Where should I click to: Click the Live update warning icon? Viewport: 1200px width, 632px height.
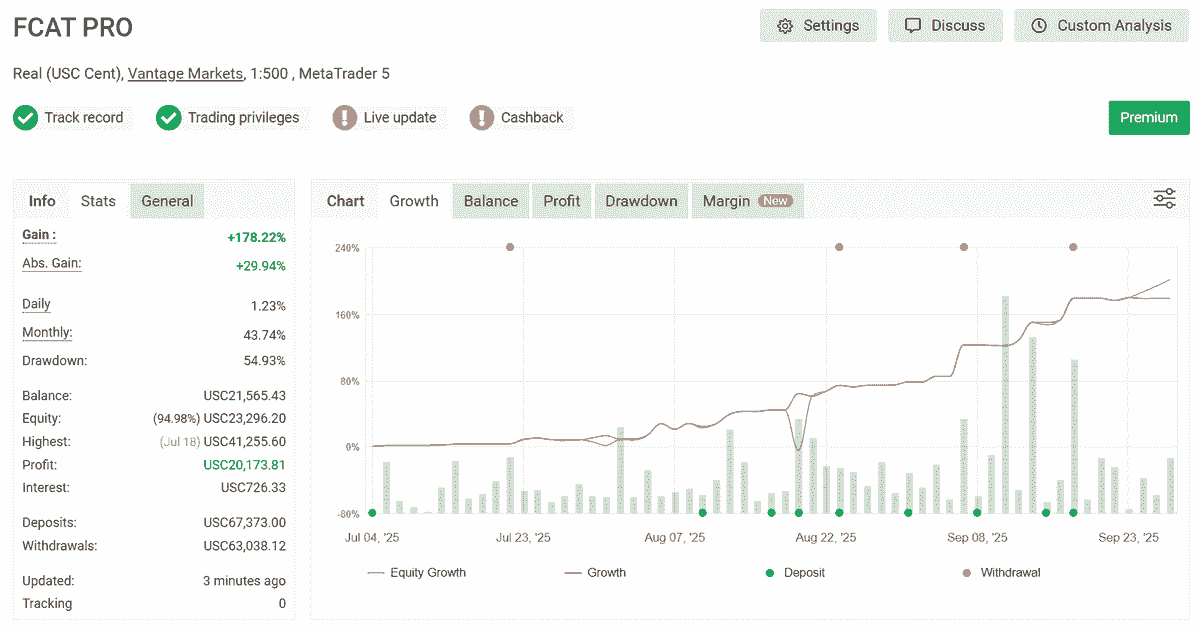345,118
